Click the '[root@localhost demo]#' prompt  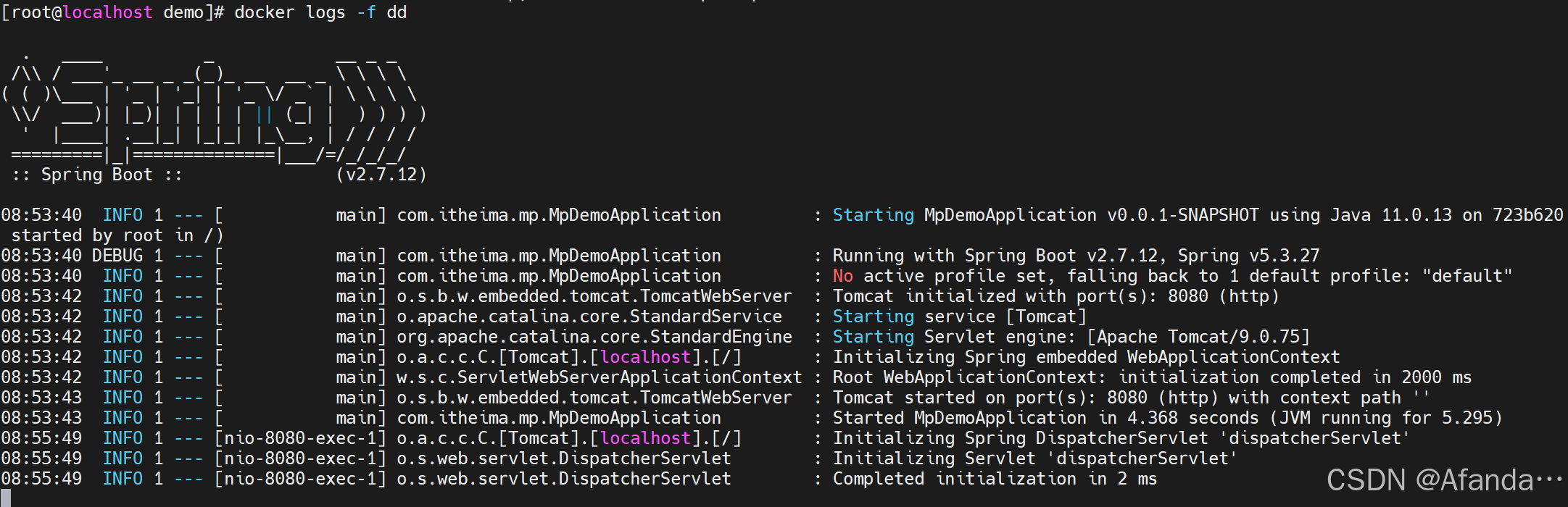click(112, 12)
